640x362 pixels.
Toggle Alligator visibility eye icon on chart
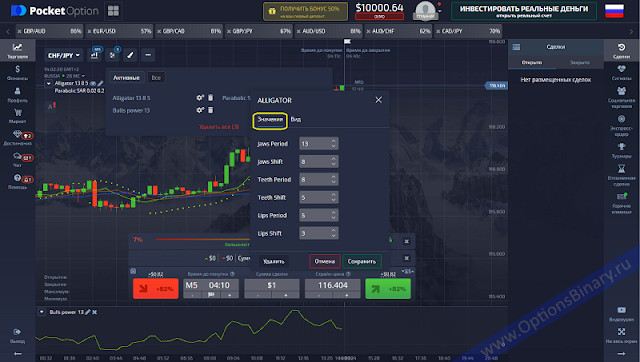pos(93,83)
